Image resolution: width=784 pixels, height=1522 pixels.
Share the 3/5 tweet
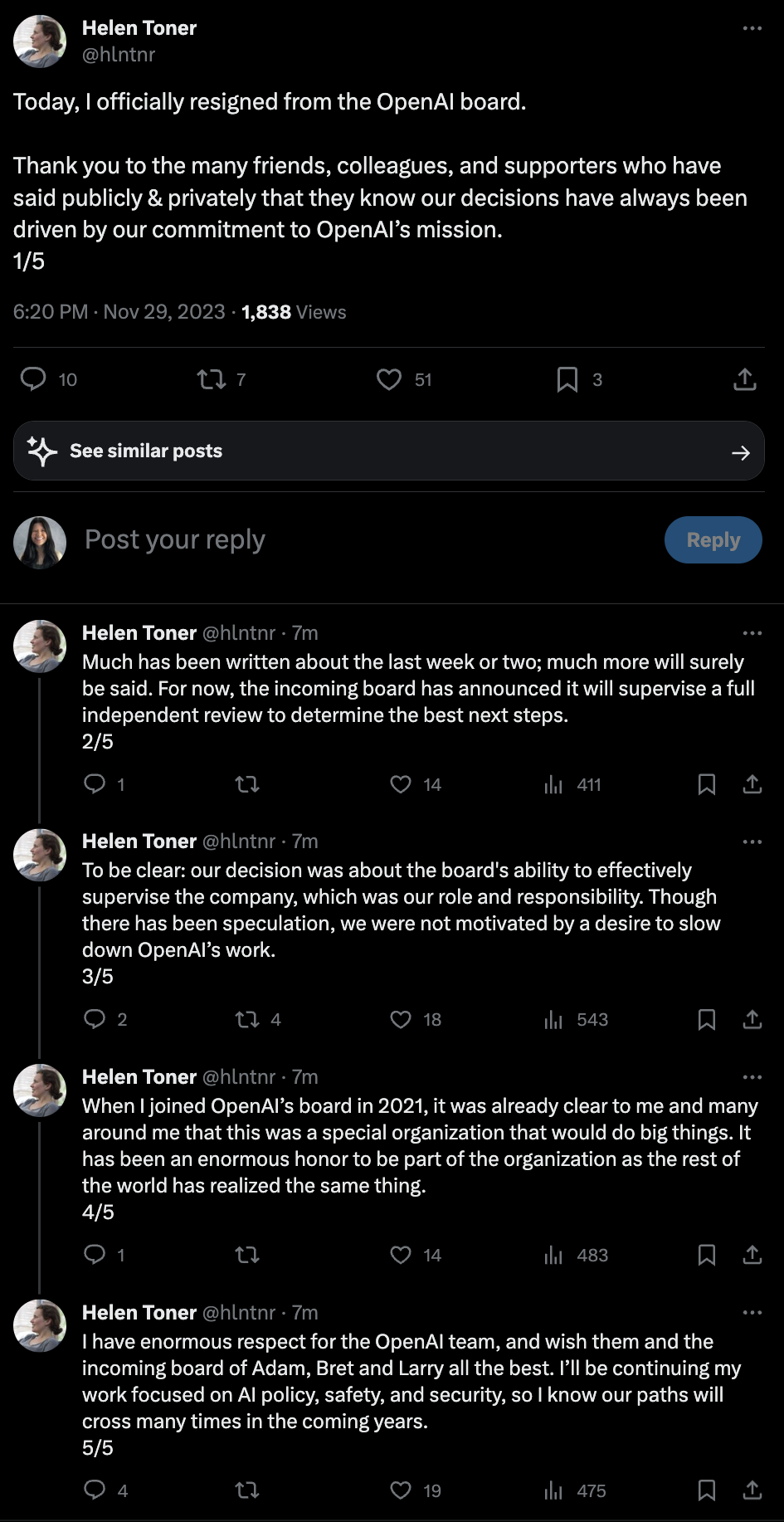coord(752,1019)
